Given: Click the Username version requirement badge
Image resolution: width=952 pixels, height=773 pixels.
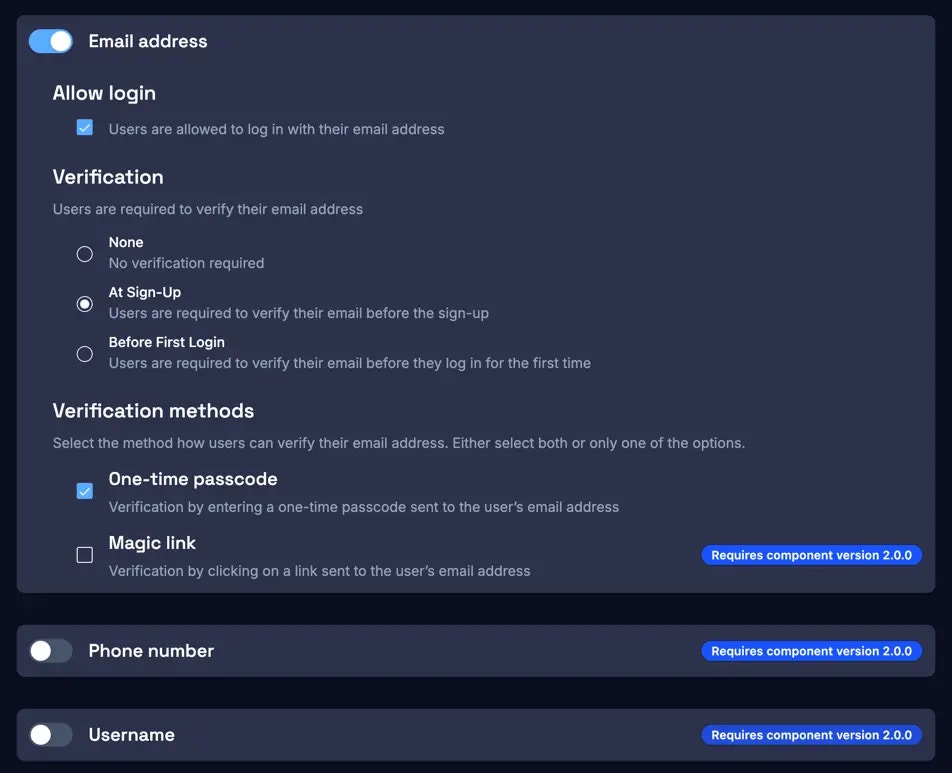Looking at the screenshot, I should point(811,735).
